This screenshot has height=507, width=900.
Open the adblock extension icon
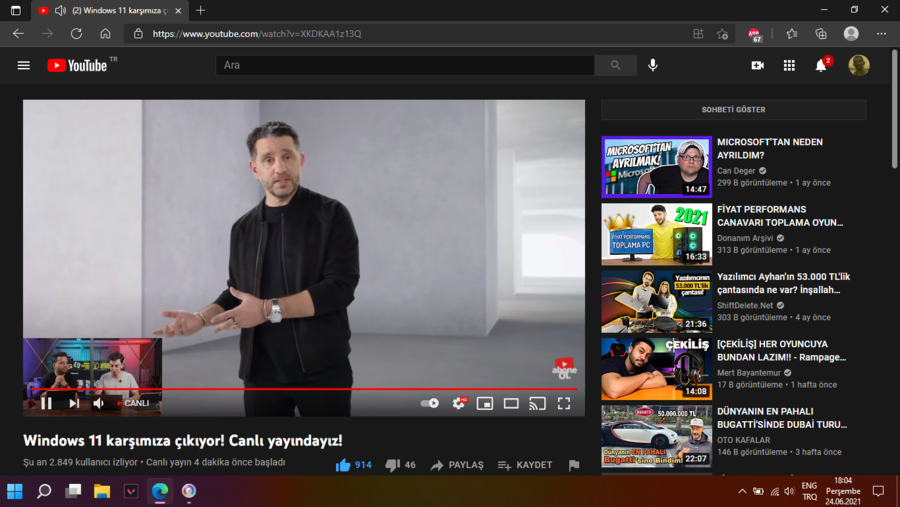(754, 34)
